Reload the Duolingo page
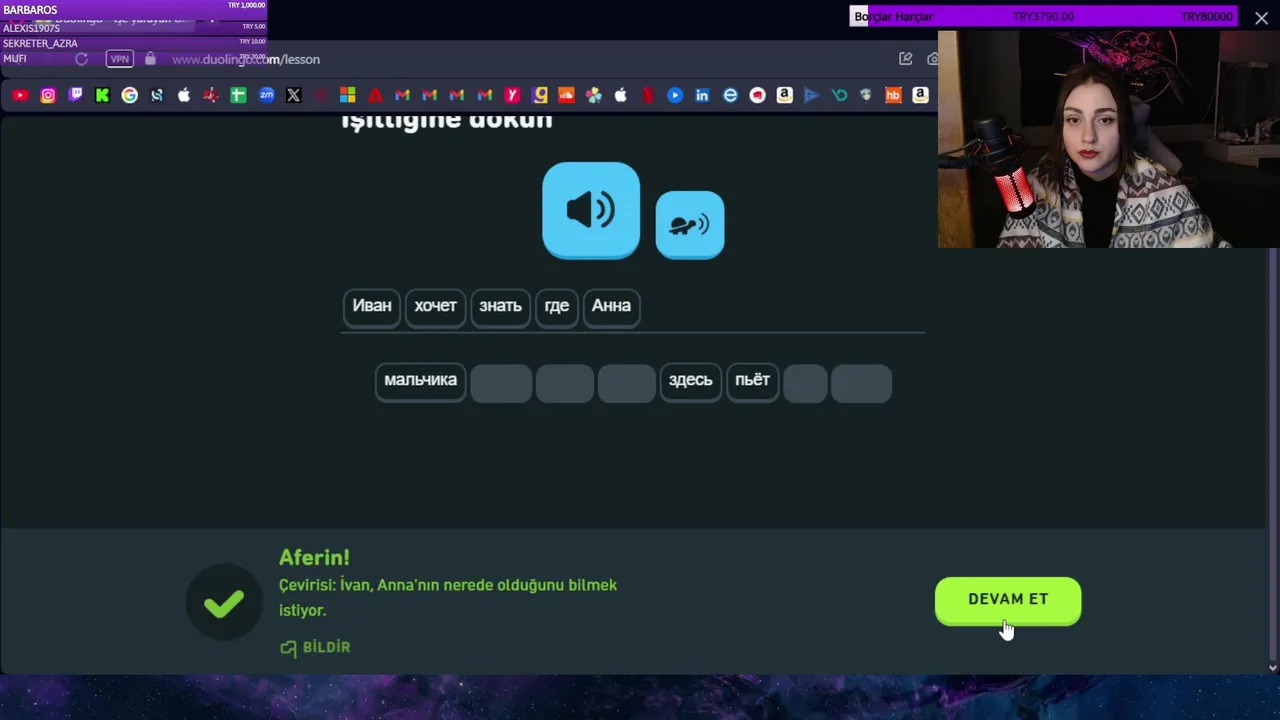Image resolution: width=1280 pixels, height=720 pixels. coord(82,59)
